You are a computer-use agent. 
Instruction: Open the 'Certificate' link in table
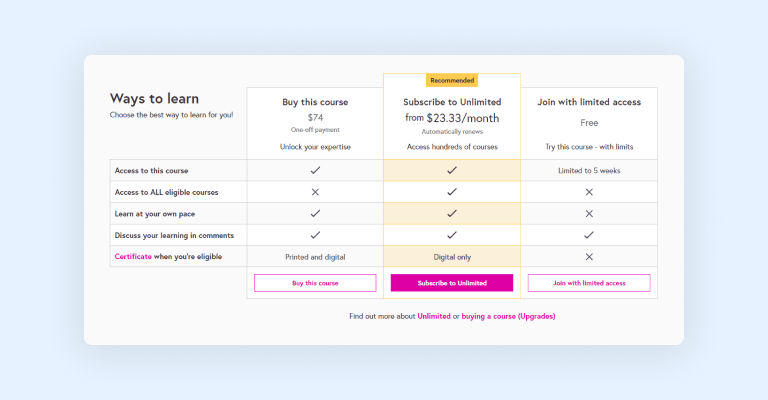coord(133,257)
